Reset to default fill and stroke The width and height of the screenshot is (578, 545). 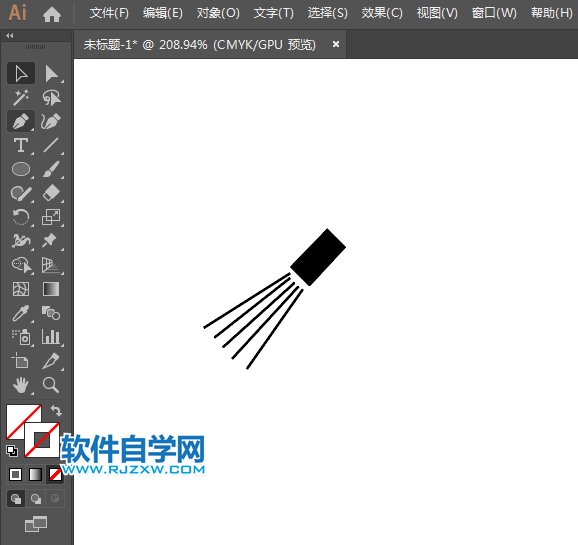(12, 451)
